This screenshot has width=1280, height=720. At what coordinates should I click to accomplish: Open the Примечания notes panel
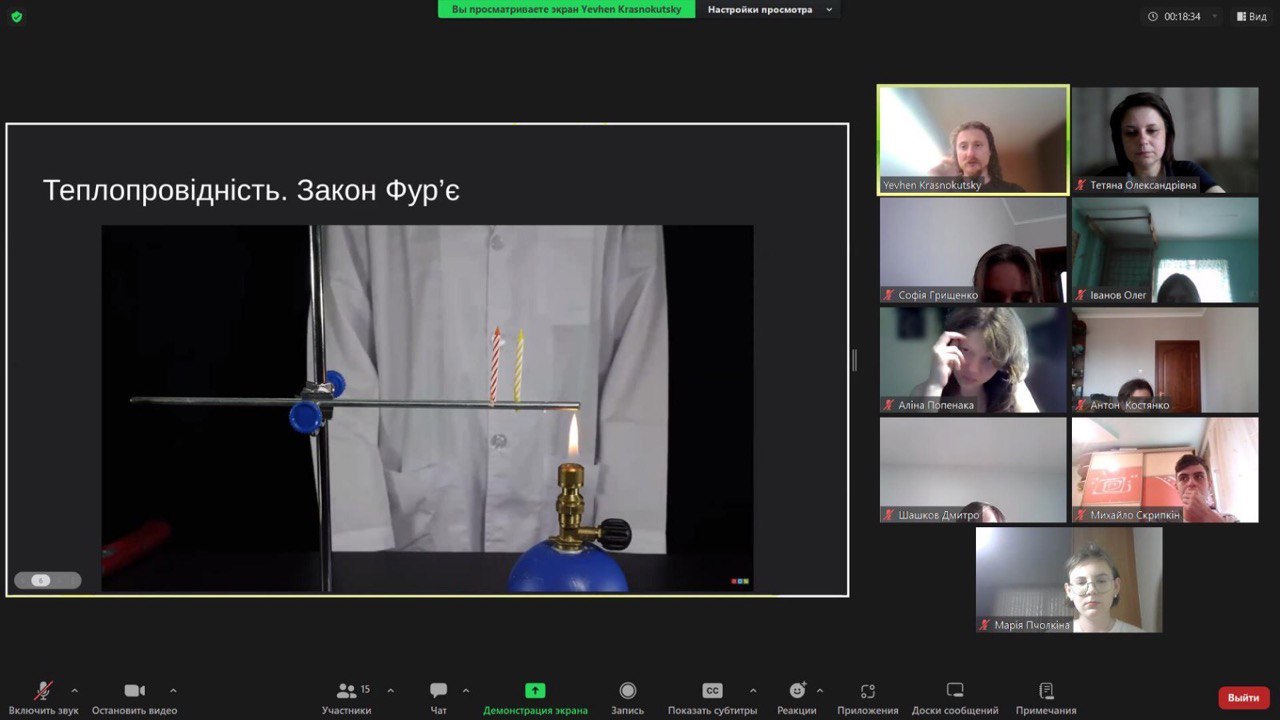point(1046,698)
